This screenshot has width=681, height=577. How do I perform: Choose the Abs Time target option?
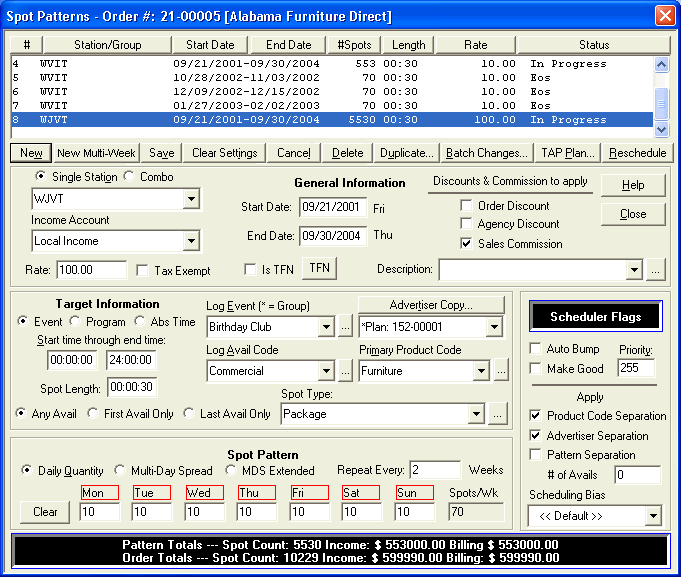[x=139, y=321]
